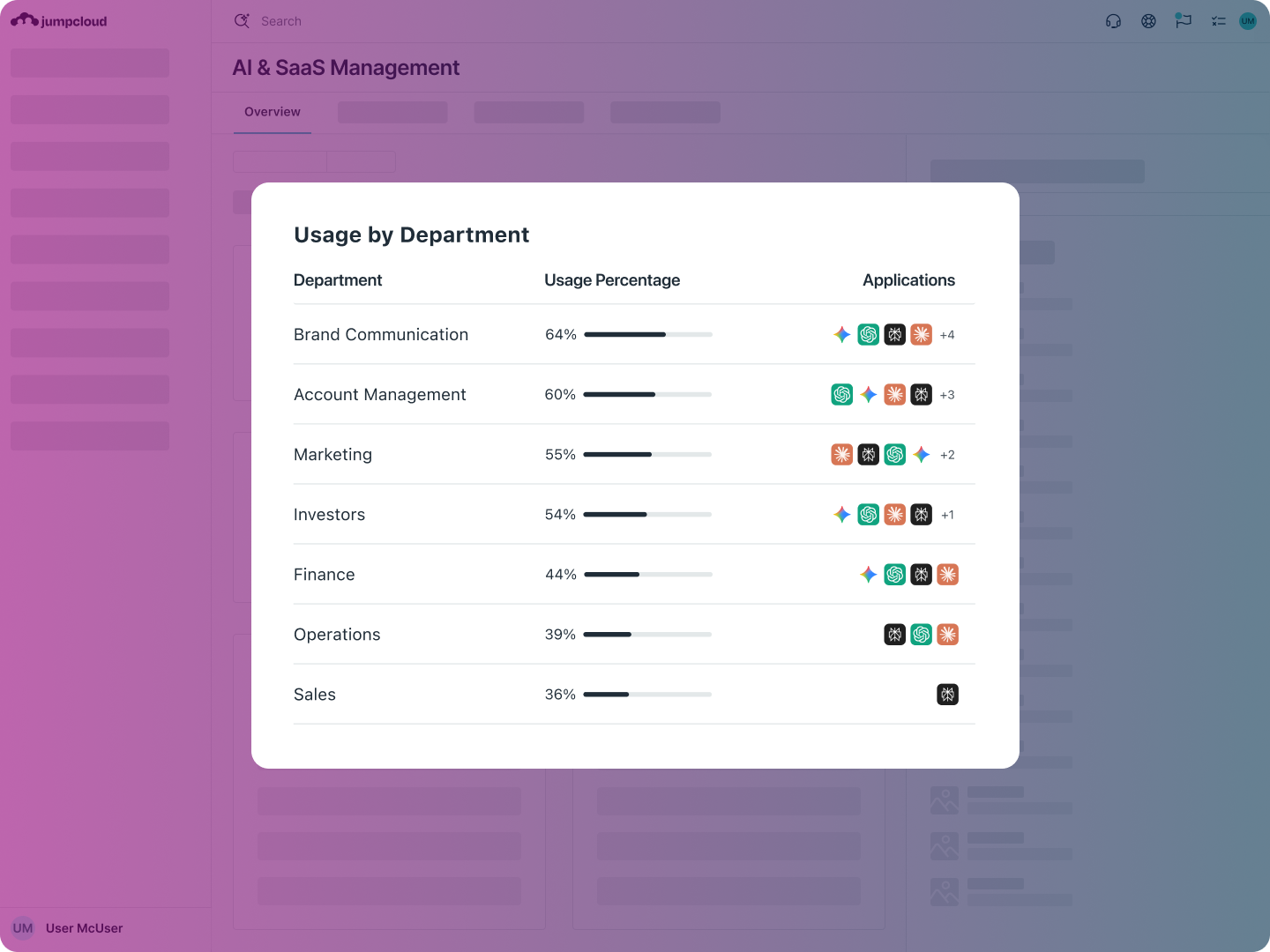Select the Operations department name
The width and height of the screenshot is (1270, 952).
(x=337, y=635)
